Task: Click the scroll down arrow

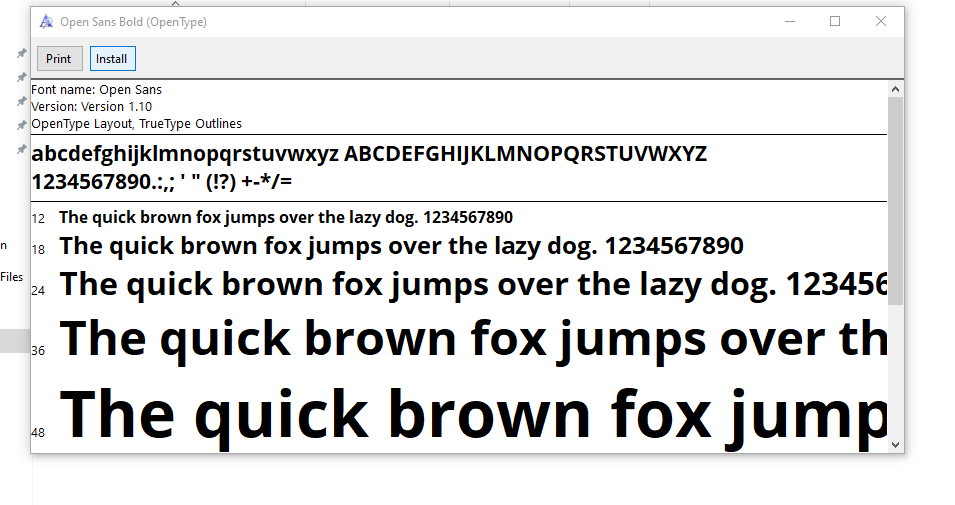Action: click(895, 445)
